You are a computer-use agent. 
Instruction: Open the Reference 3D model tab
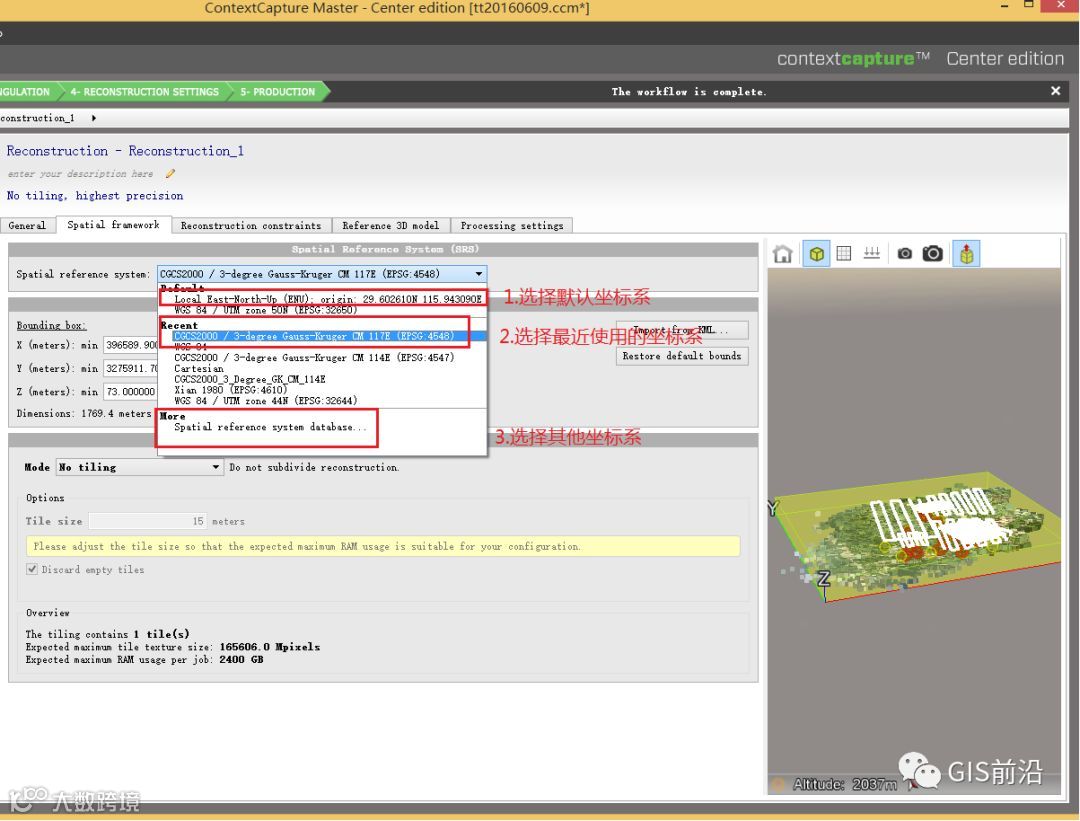(391, 226)
